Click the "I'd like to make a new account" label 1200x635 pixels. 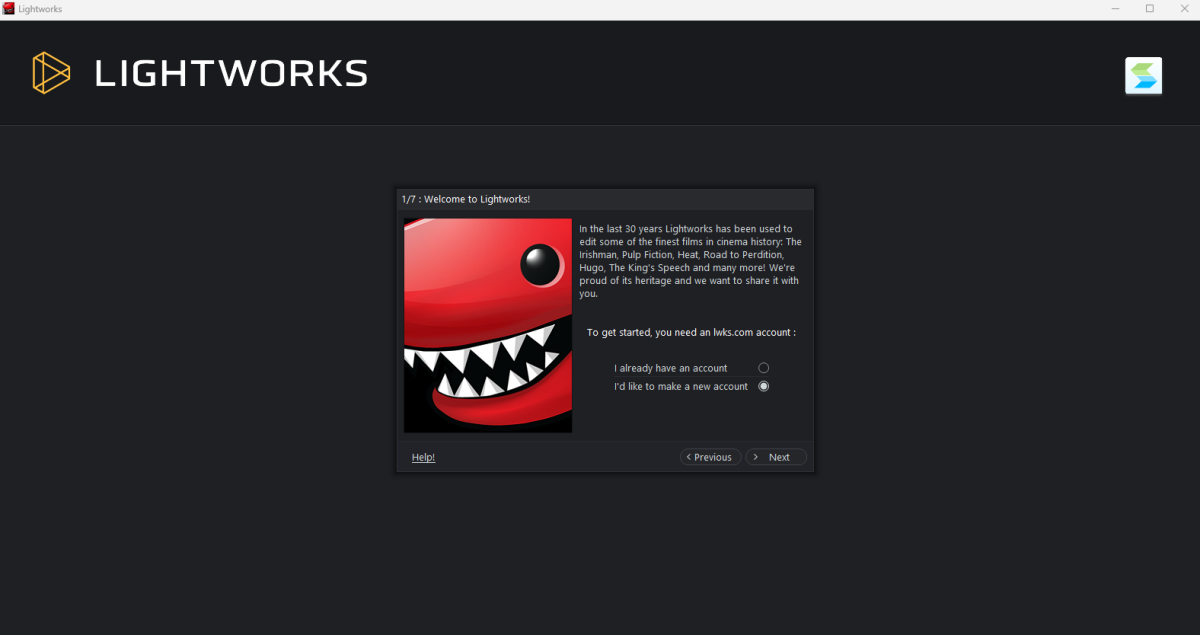click(680, 386)
